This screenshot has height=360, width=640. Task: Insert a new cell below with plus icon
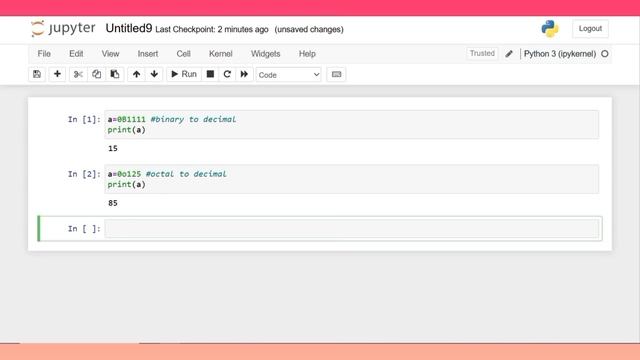(57, 74)
